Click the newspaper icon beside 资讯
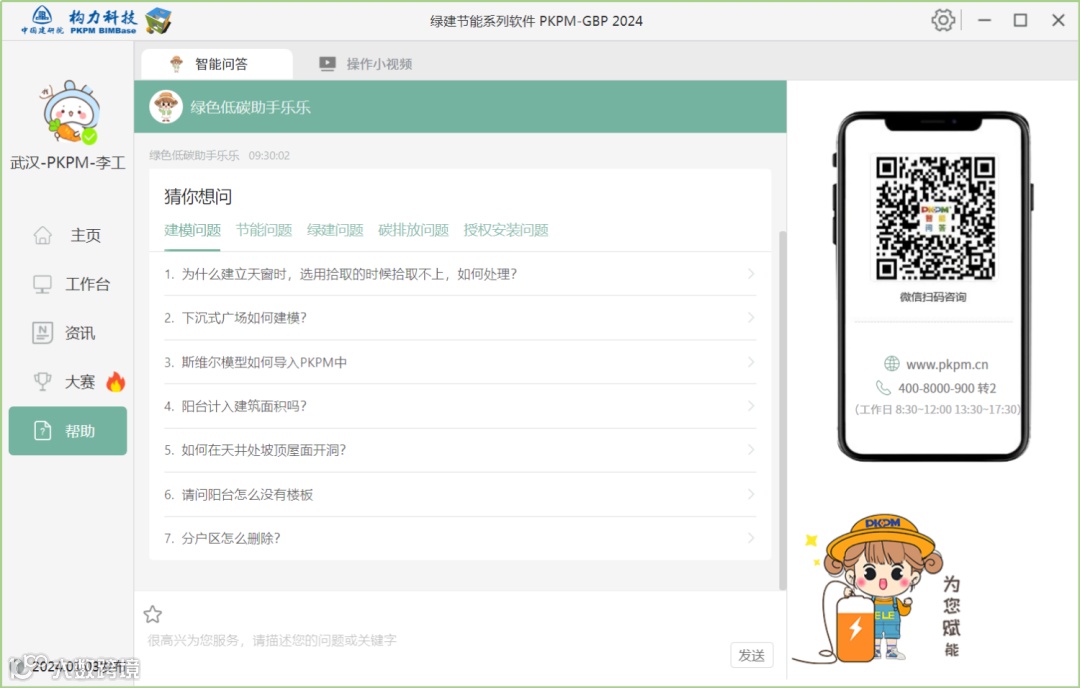Image resolution: width=1080 pixels, height=688 pixels. coord(43,333)
